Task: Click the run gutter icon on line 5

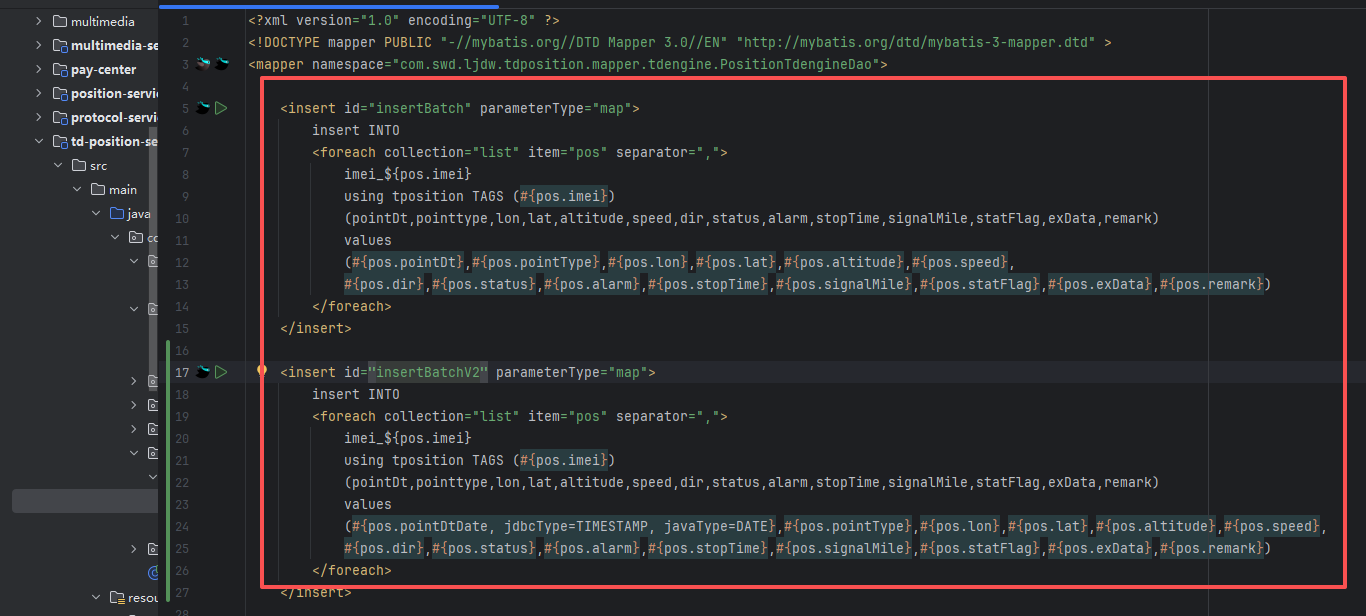Action: point(221,108)
